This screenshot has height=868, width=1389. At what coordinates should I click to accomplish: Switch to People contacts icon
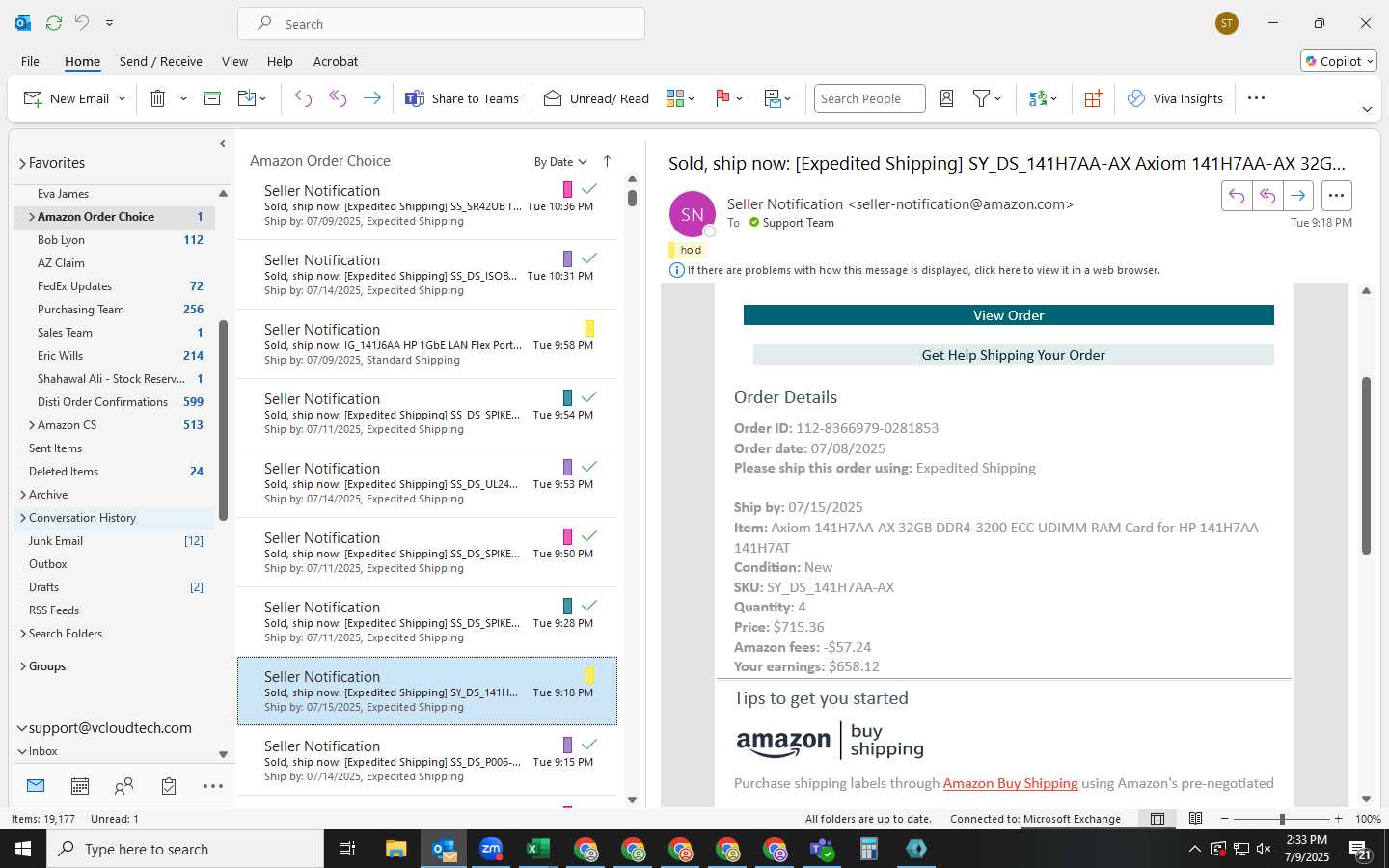click(123, 786)
